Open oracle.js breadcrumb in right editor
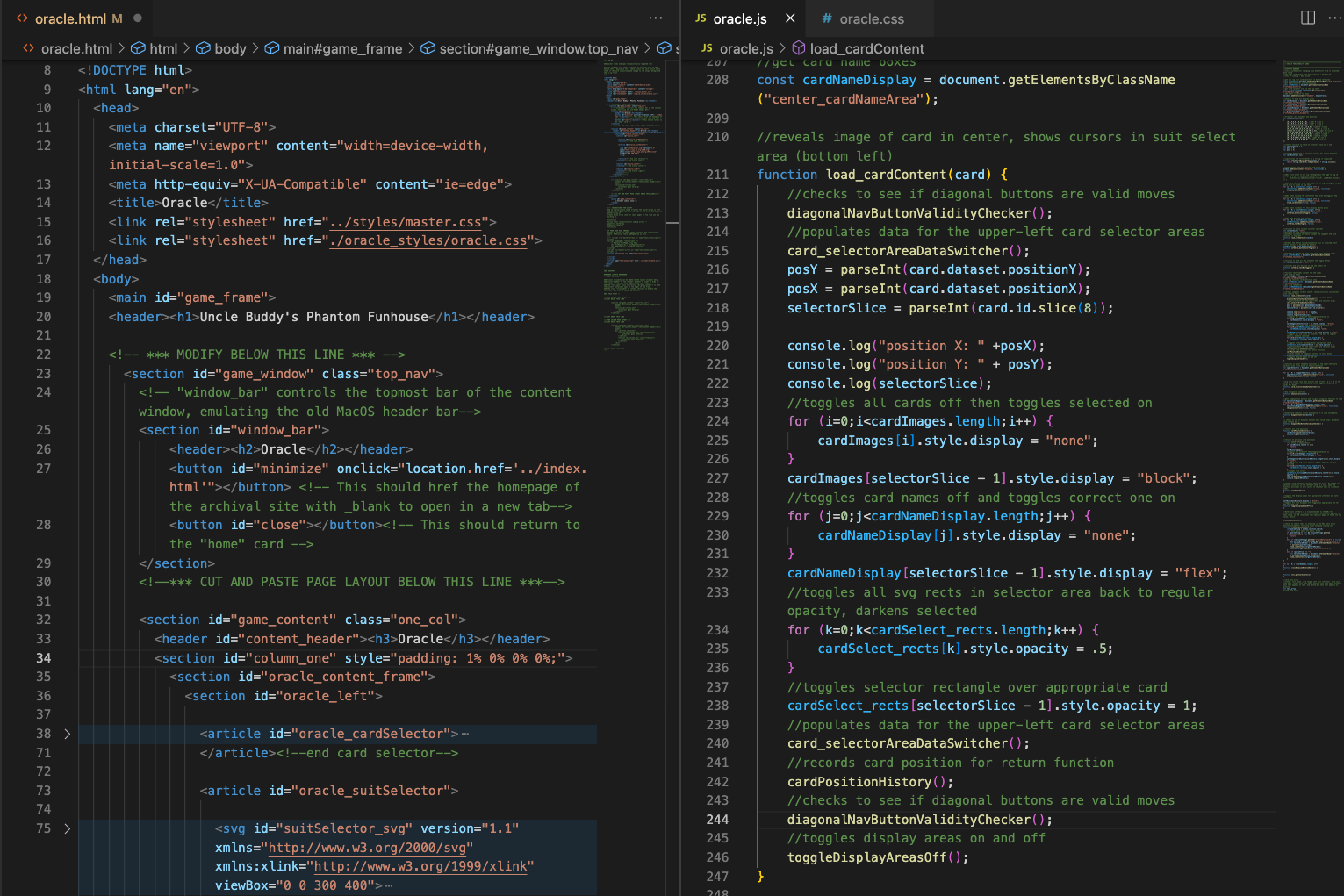 point(746,48)
